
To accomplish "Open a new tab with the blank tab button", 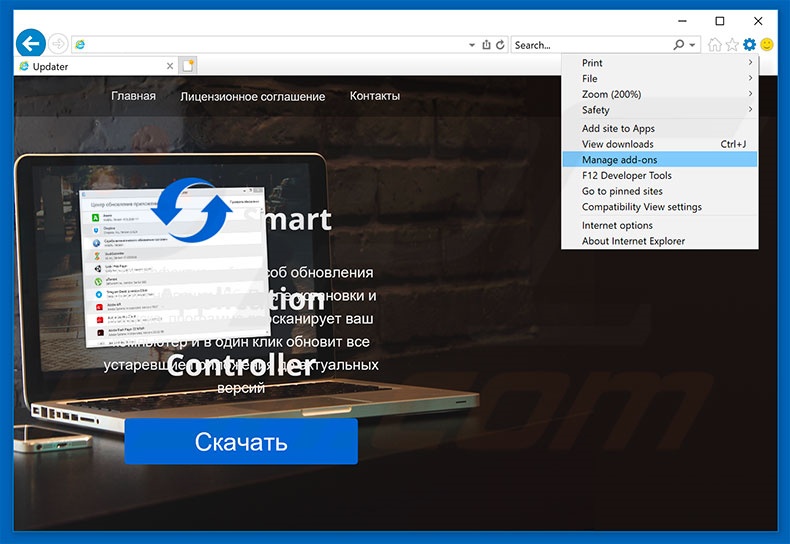I will tap(188, 66).
